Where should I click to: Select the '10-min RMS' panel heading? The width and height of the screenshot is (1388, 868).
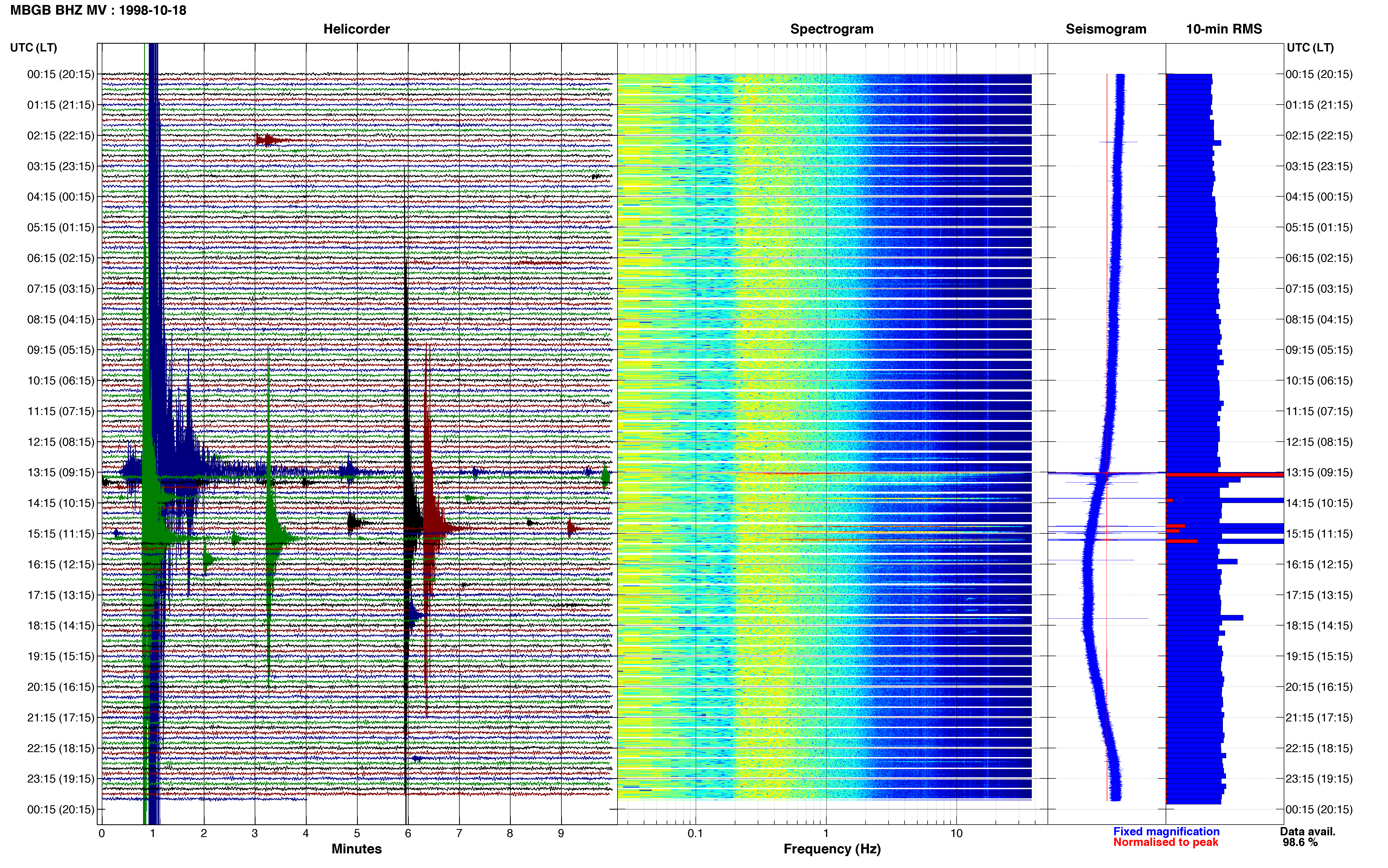tap(1224, 29)
